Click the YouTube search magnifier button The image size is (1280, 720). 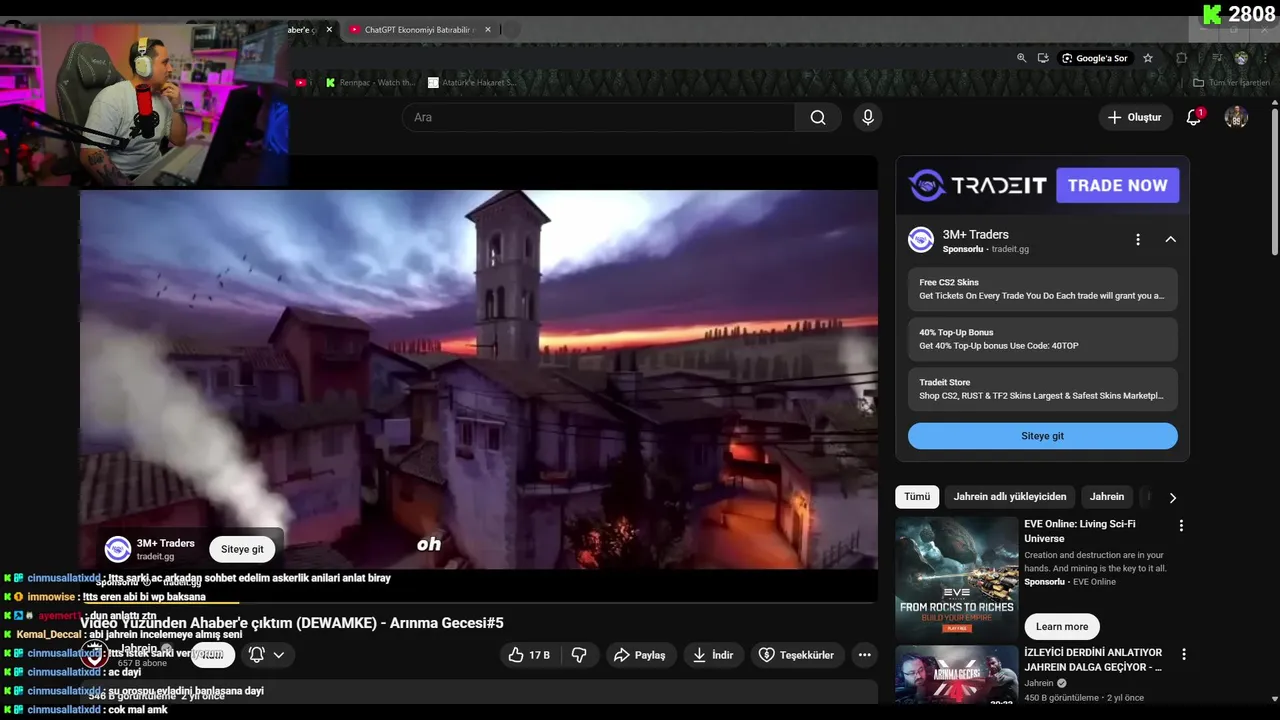(818, 117)
